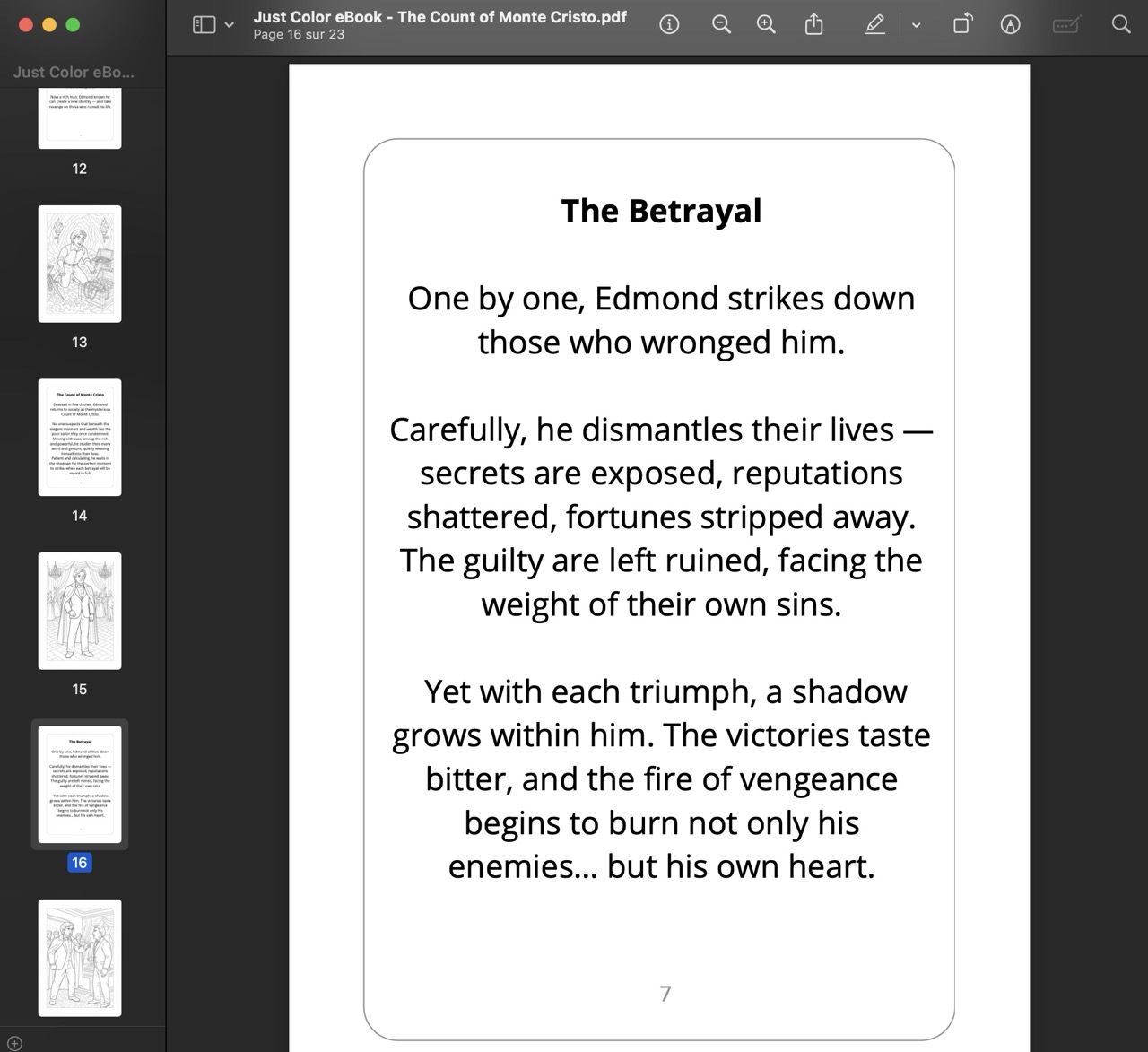The width and height of the screenshot is (1148, 1052).
Task: Open page 15 thumbnail
Action: coord(80,611)
